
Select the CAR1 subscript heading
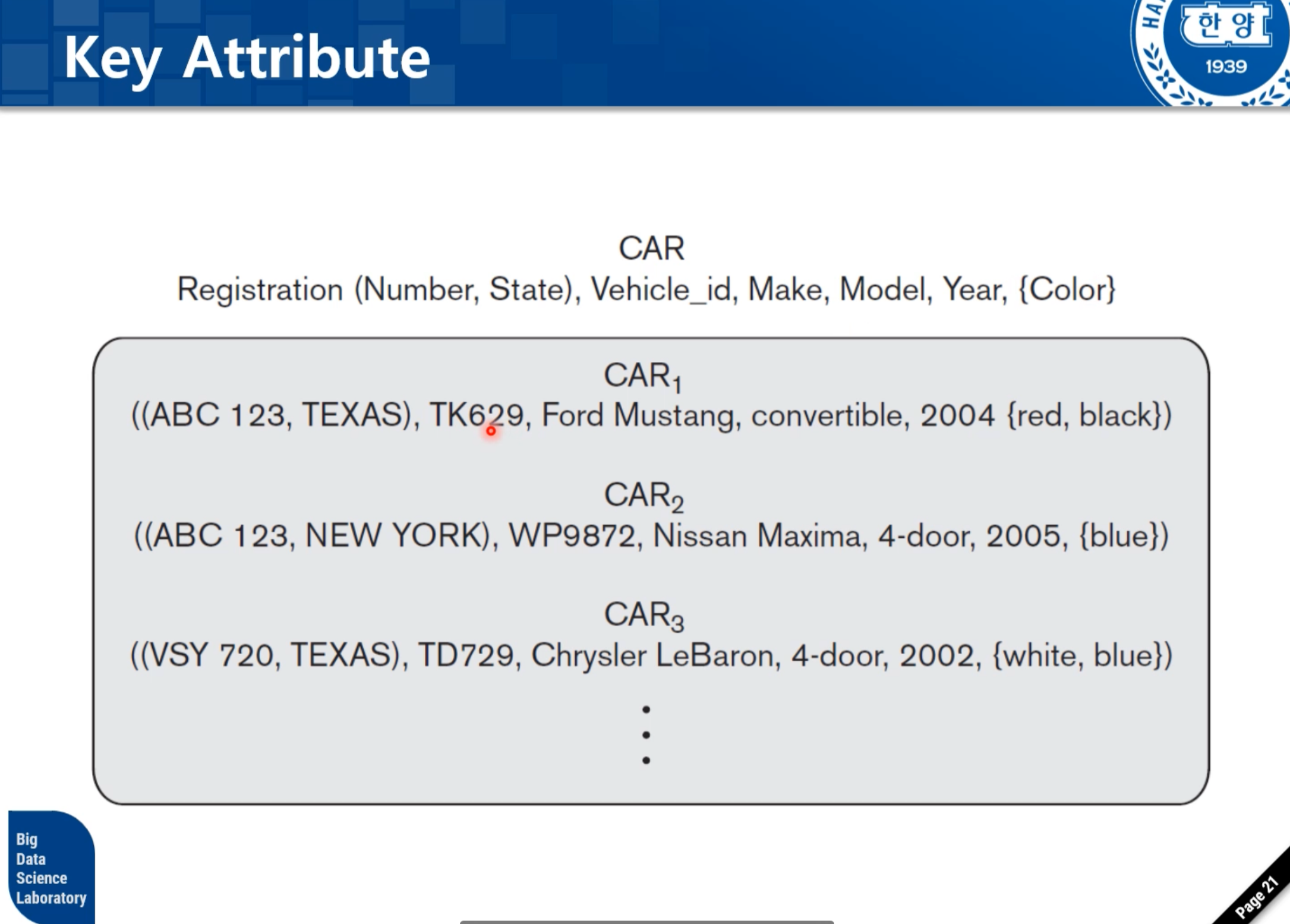[x=642, y=376]
